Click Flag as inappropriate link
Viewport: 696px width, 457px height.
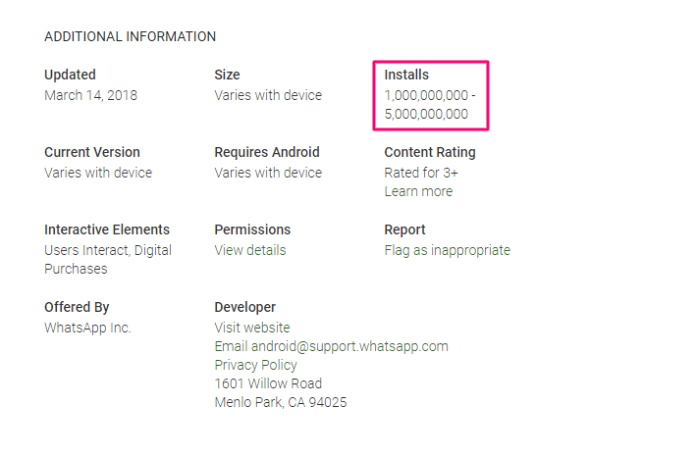point(447,250)
